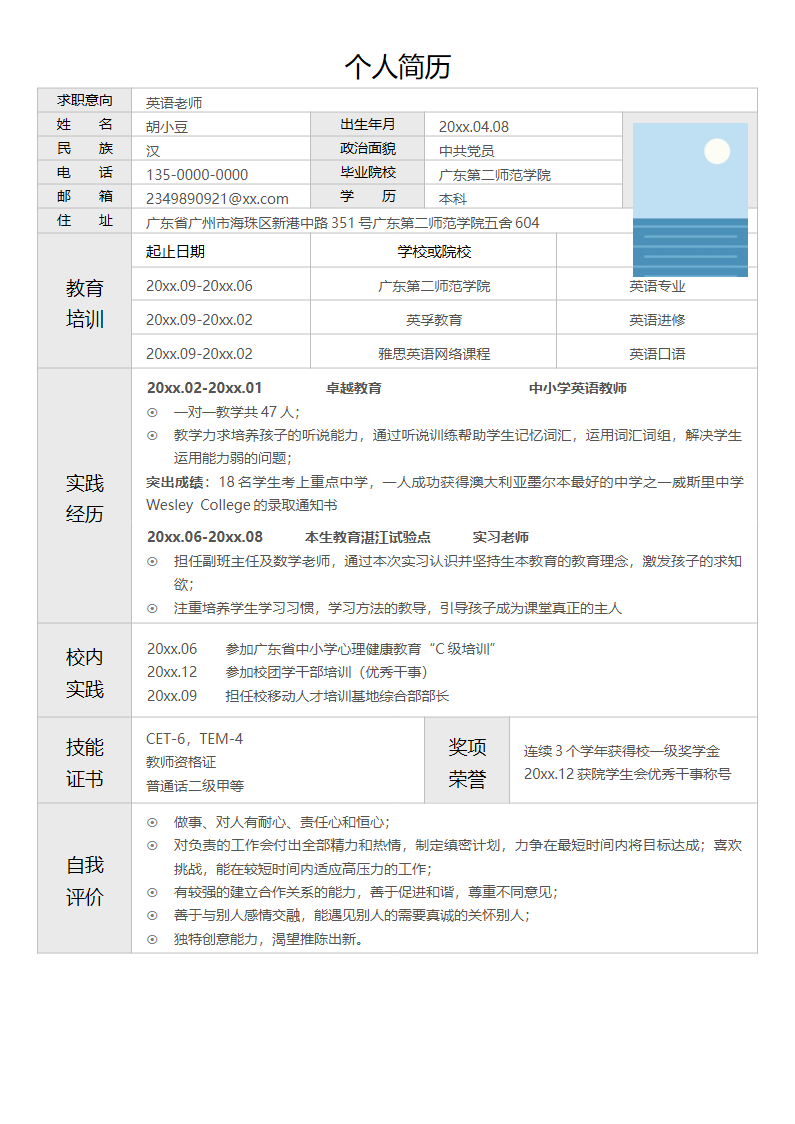
Task: Select the ethnicity value 汉
Action: point(153,151)
